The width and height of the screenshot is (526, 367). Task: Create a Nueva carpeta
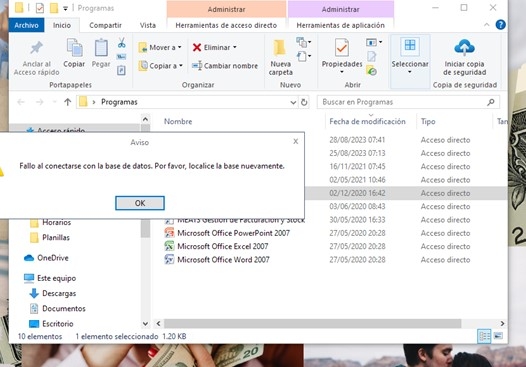click(280, 57)
